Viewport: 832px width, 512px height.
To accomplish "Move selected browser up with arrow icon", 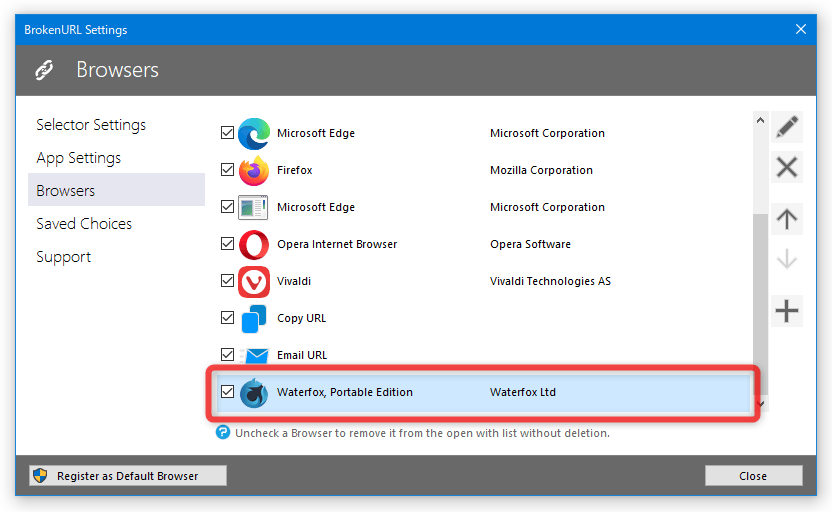I will 786,219.
